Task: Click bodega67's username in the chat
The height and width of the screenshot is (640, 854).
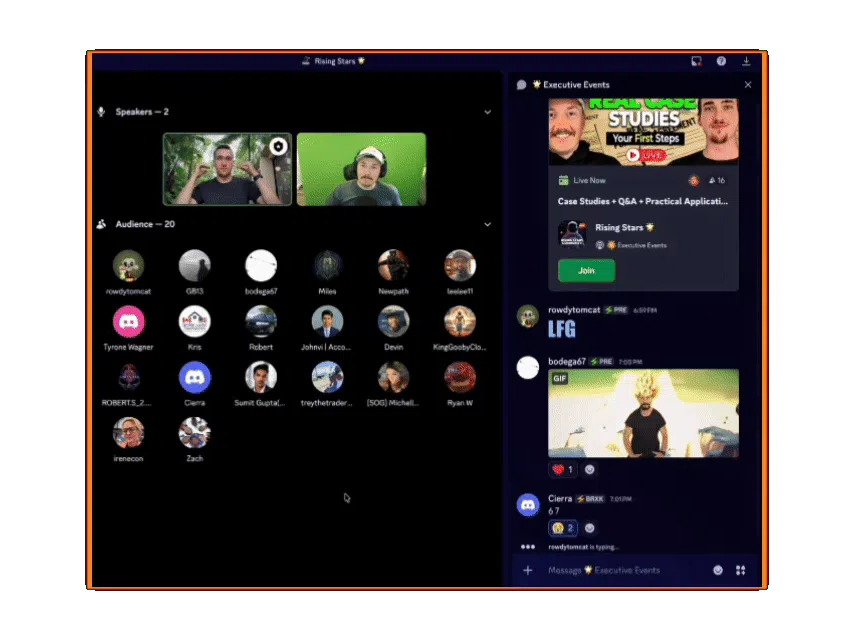Action: [566, 362]
